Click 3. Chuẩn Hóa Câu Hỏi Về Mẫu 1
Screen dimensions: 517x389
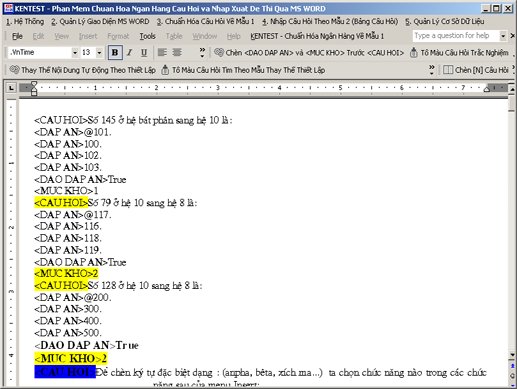click(x=205, y=22)
